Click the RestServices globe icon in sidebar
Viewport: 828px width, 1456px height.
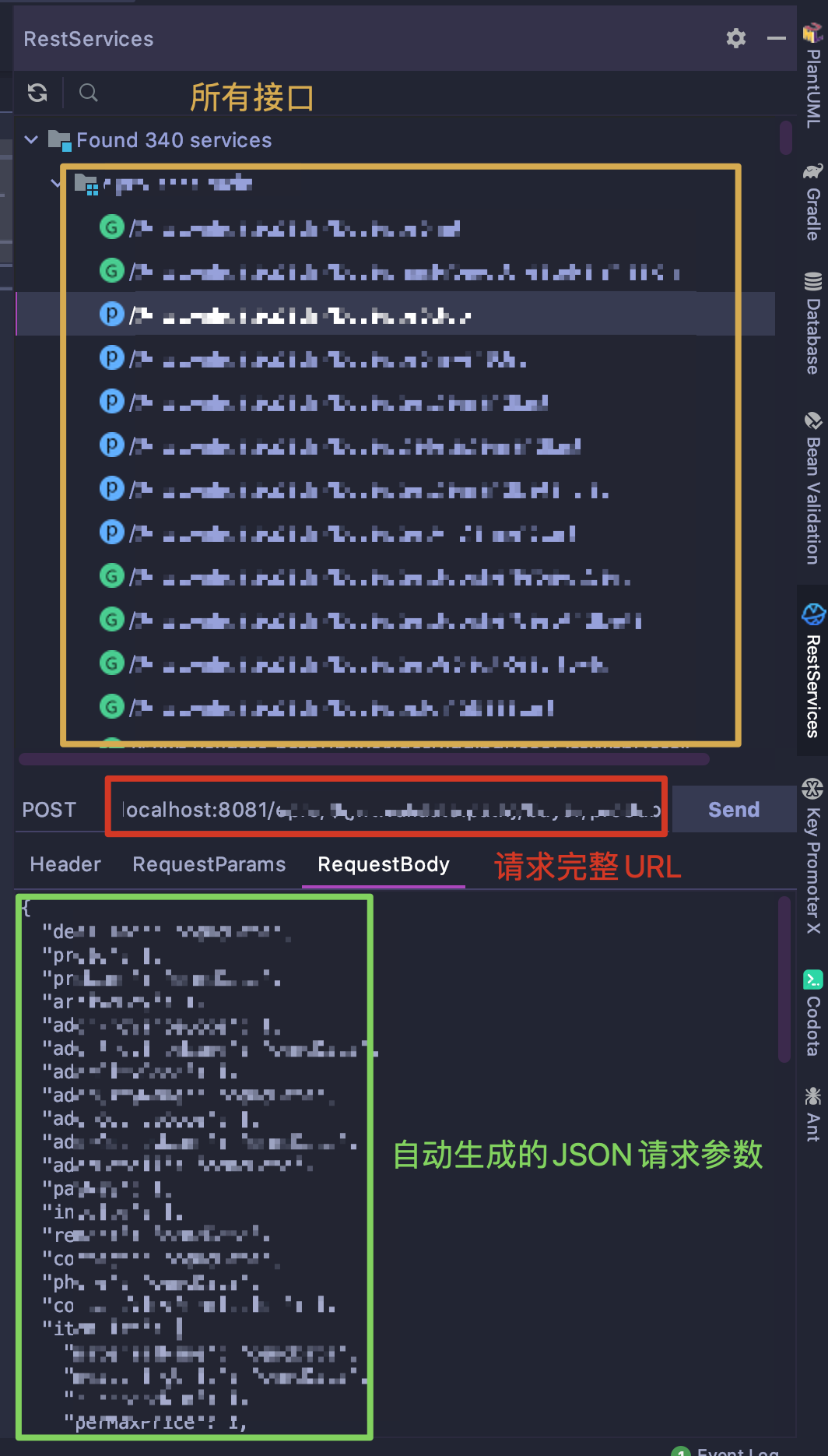tap(813, 614)
